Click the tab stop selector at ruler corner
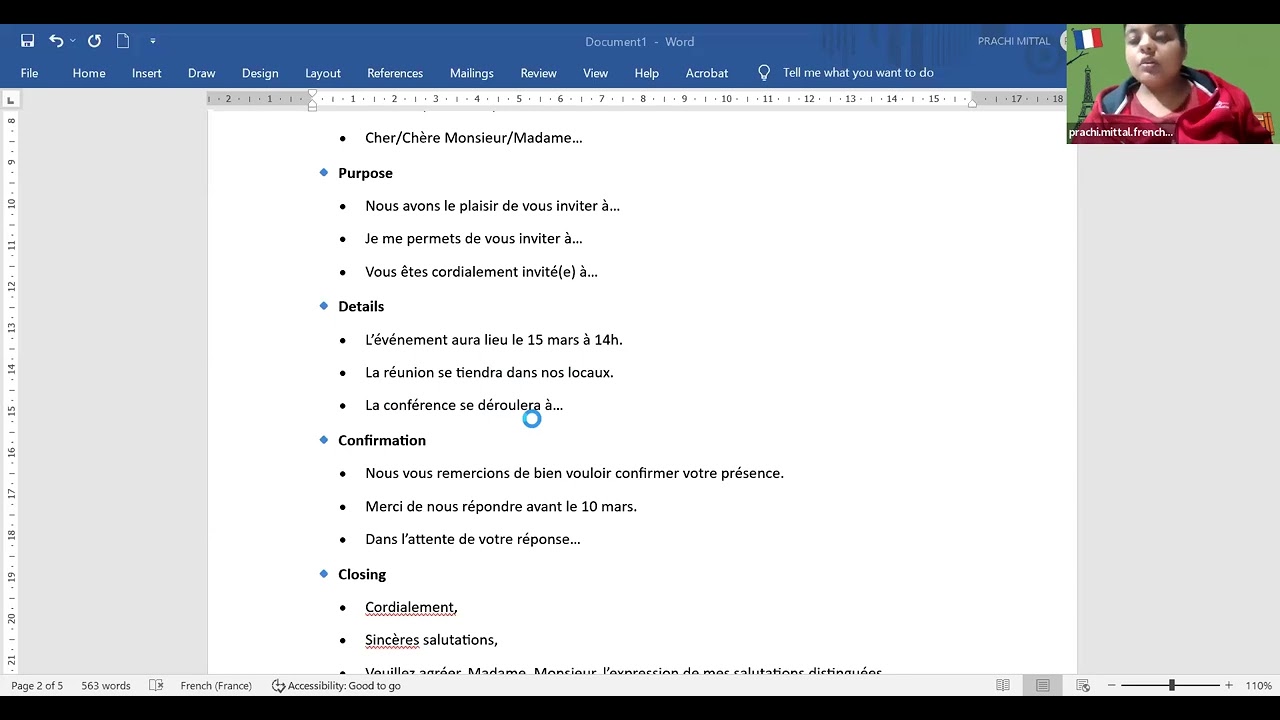The image size is (1280, 720). [x=11, y=100]
